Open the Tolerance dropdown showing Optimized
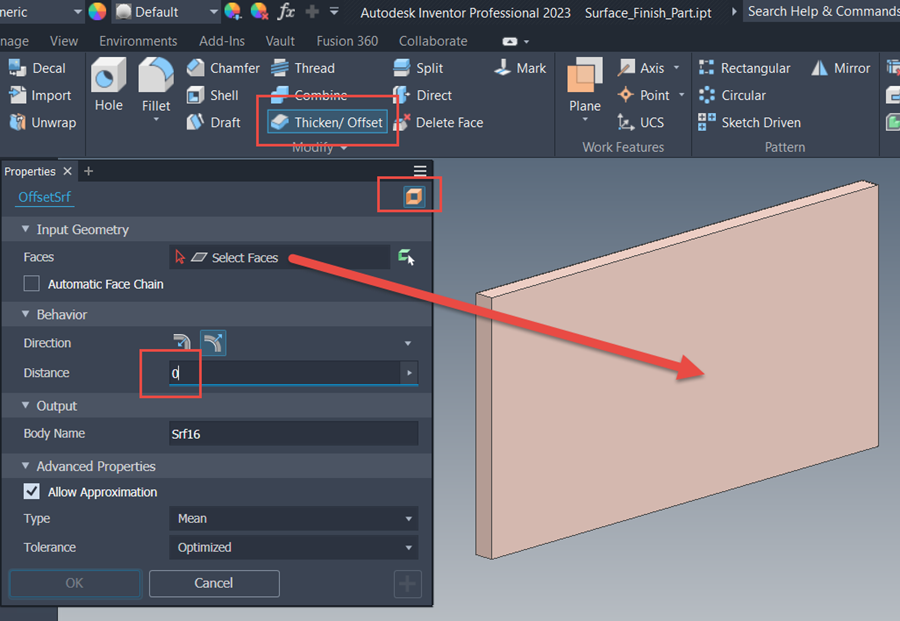 pyautogui.click(x=293, y=547)
